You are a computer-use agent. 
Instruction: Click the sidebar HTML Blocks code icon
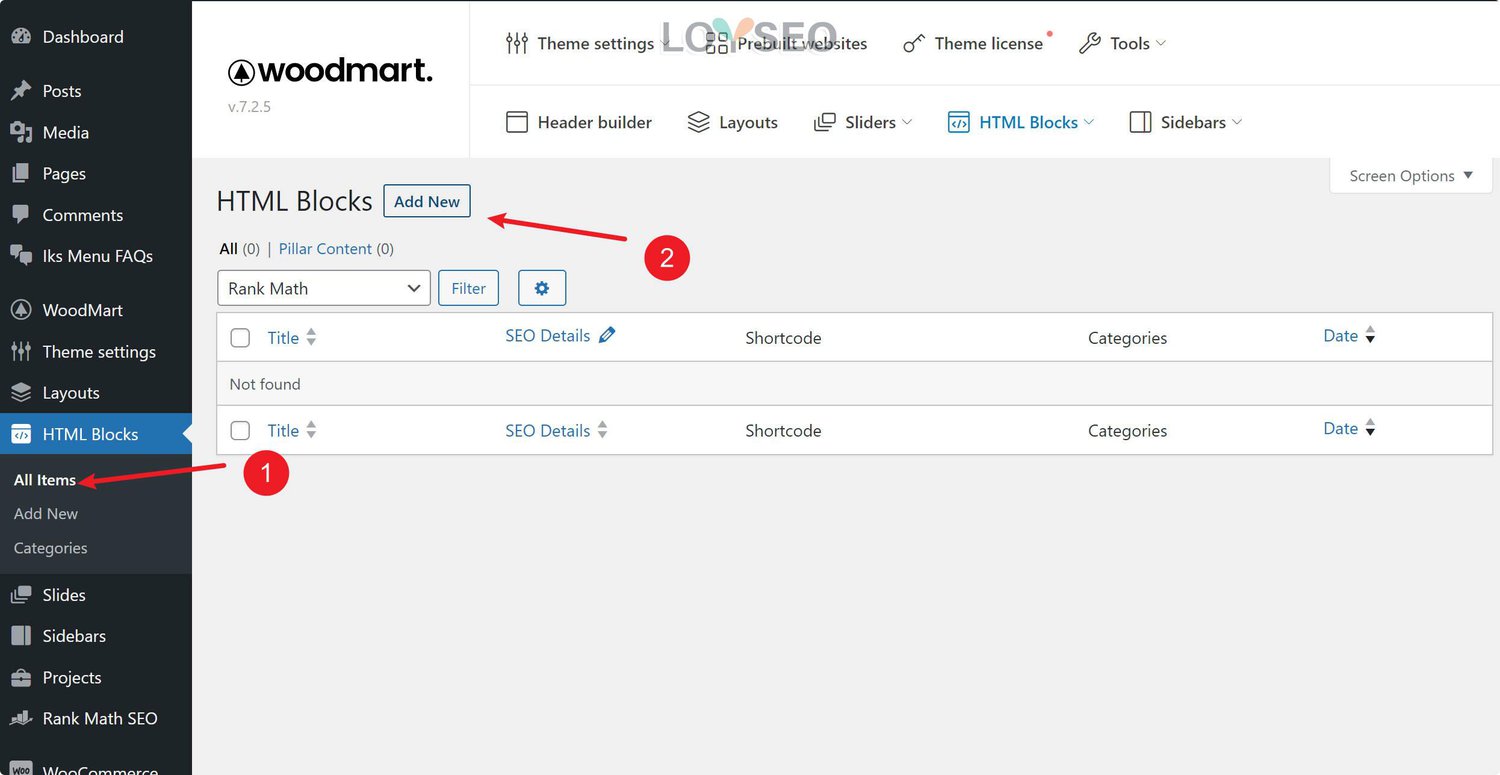(21, 434)
